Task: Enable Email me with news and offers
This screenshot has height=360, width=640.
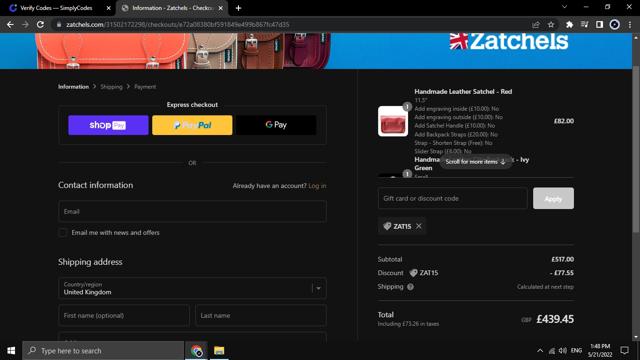Action: tap(63, 233)
